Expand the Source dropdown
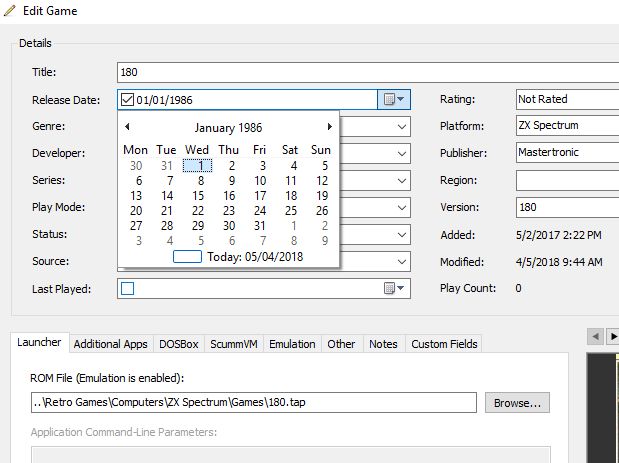Image resolution: width=619 pixels, height=463 pixels. [x=401, y=262]
